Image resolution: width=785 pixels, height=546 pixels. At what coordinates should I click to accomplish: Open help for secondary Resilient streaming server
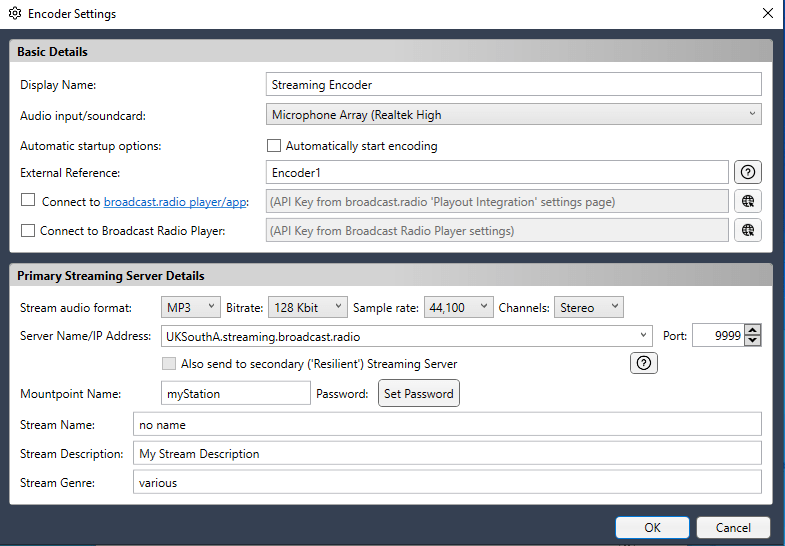(643, 363)
